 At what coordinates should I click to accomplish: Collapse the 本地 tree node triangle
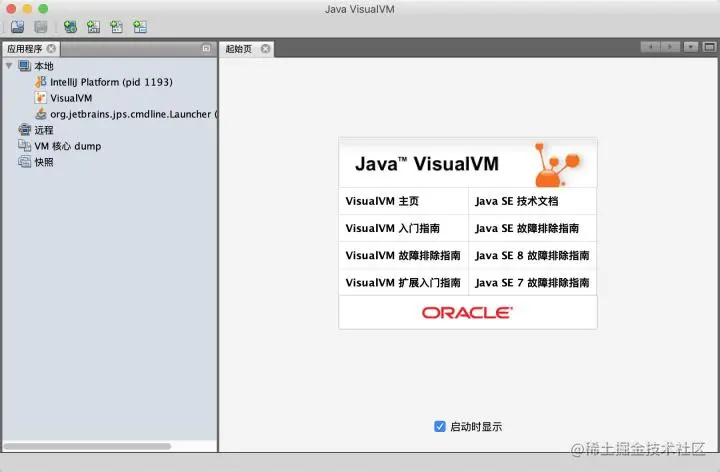pyautogui.click(x=9, y=66)
